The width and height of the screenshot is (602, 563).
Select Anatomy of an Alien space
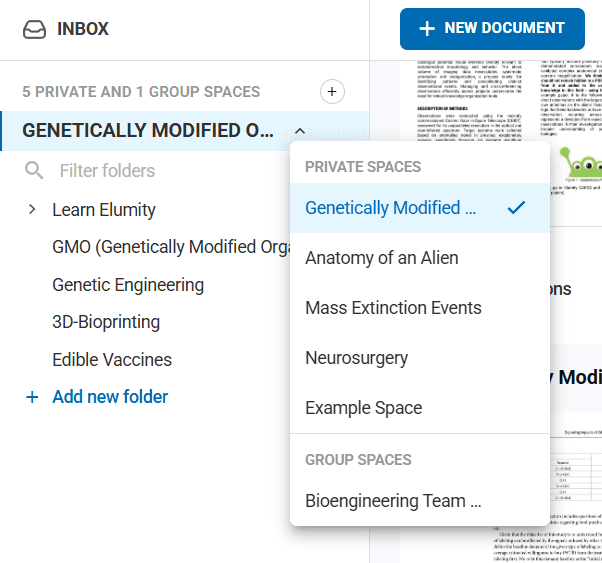tap(381, 258)
